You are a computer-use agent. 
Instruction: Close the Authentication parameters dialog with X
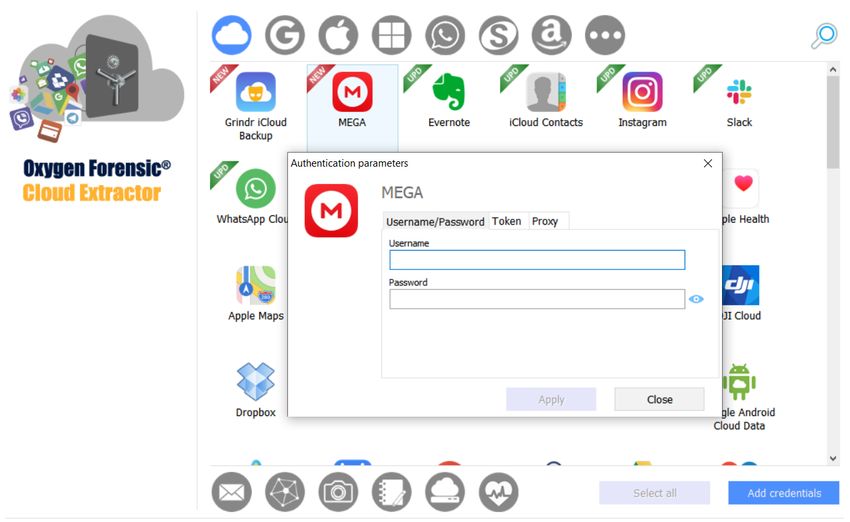707,163
